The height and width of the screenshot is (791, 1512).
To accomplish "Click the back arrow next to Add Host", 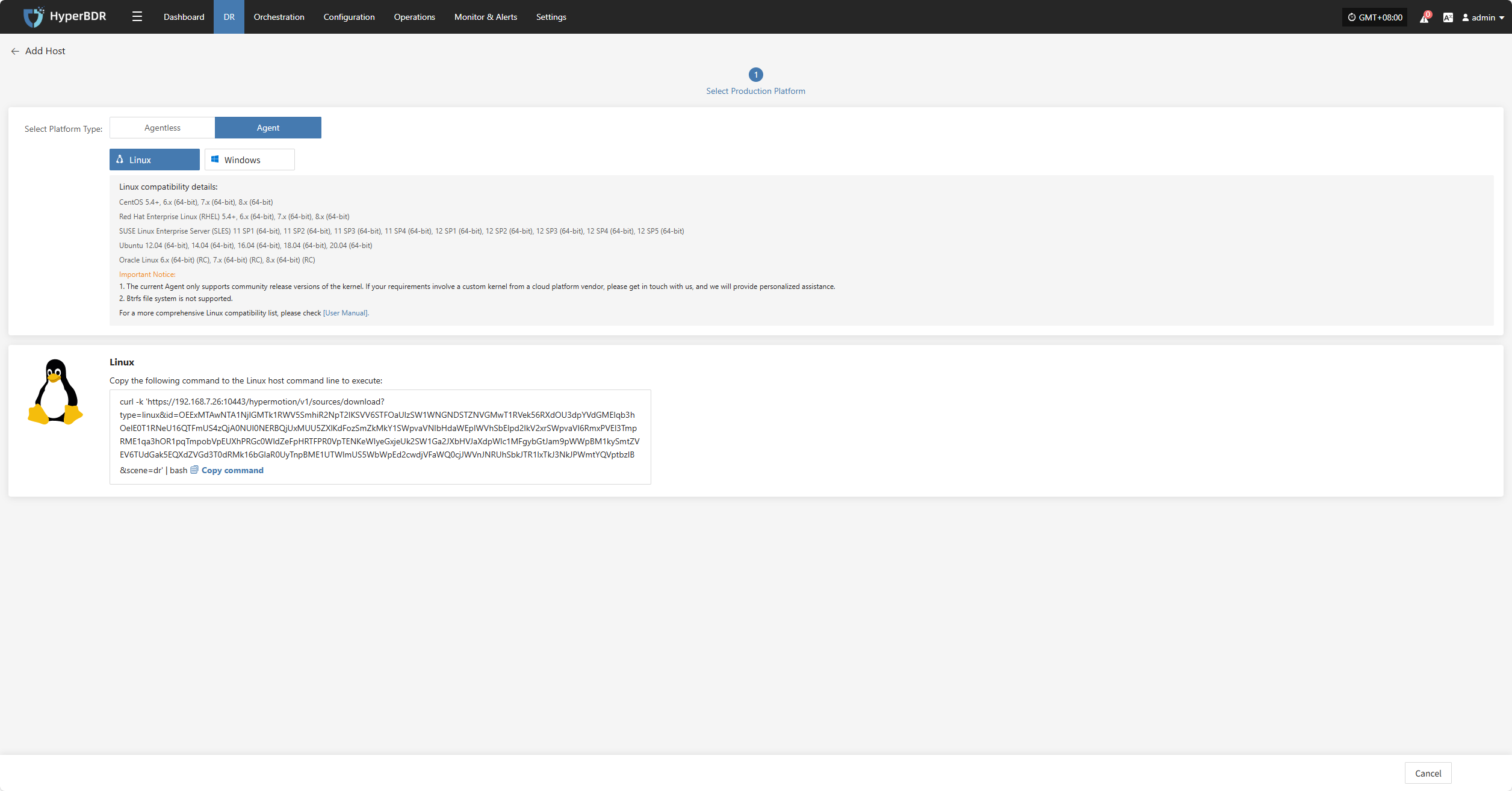I will tap(15, 51).
